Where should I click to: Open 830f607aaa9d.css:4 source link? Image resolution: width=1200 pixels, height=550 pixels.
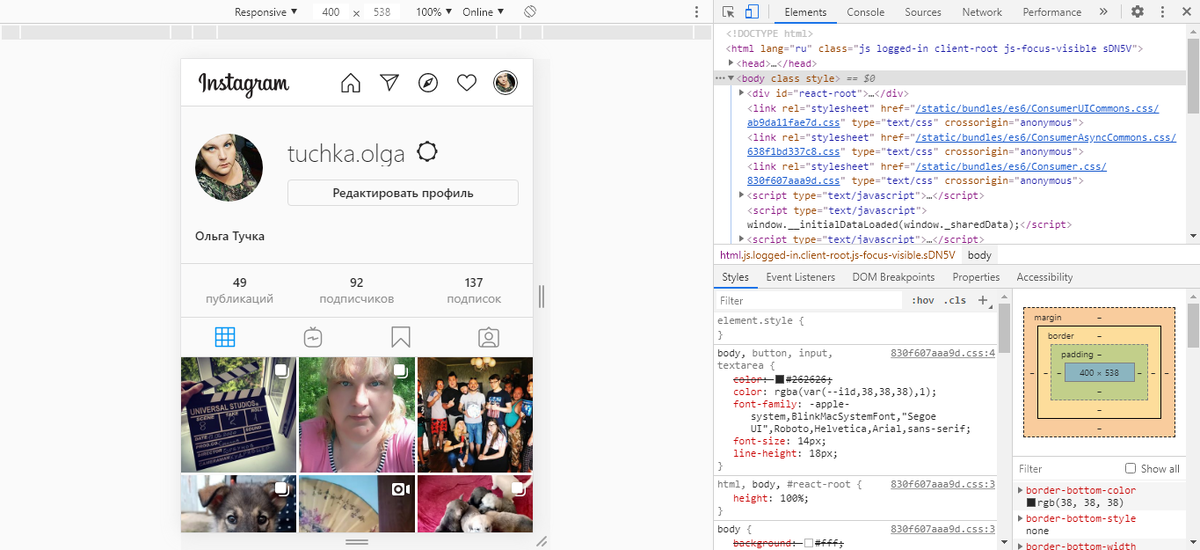943,353
